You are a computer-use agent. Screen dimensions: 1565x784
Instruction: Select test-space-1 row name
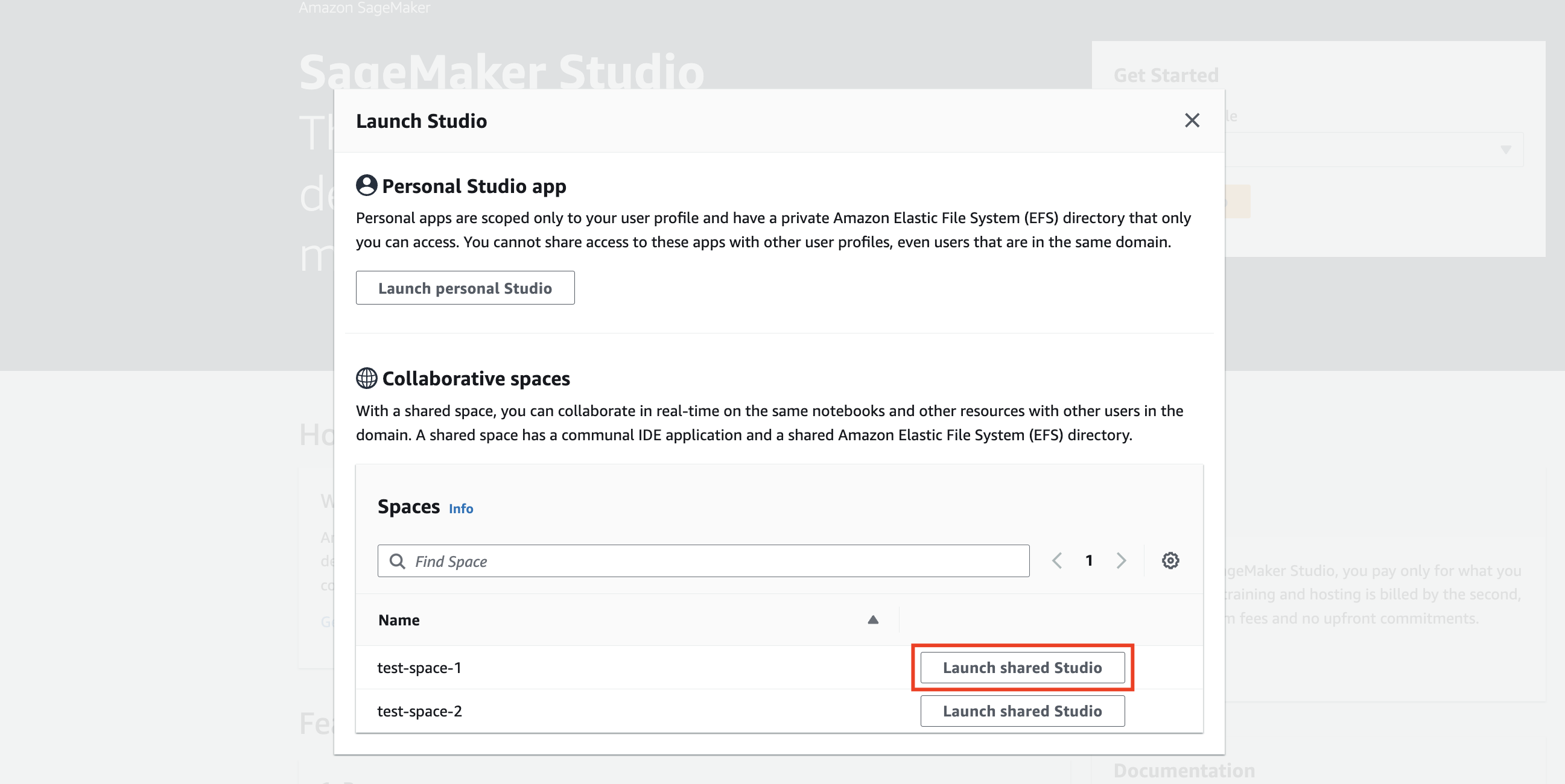coord(419,668)
